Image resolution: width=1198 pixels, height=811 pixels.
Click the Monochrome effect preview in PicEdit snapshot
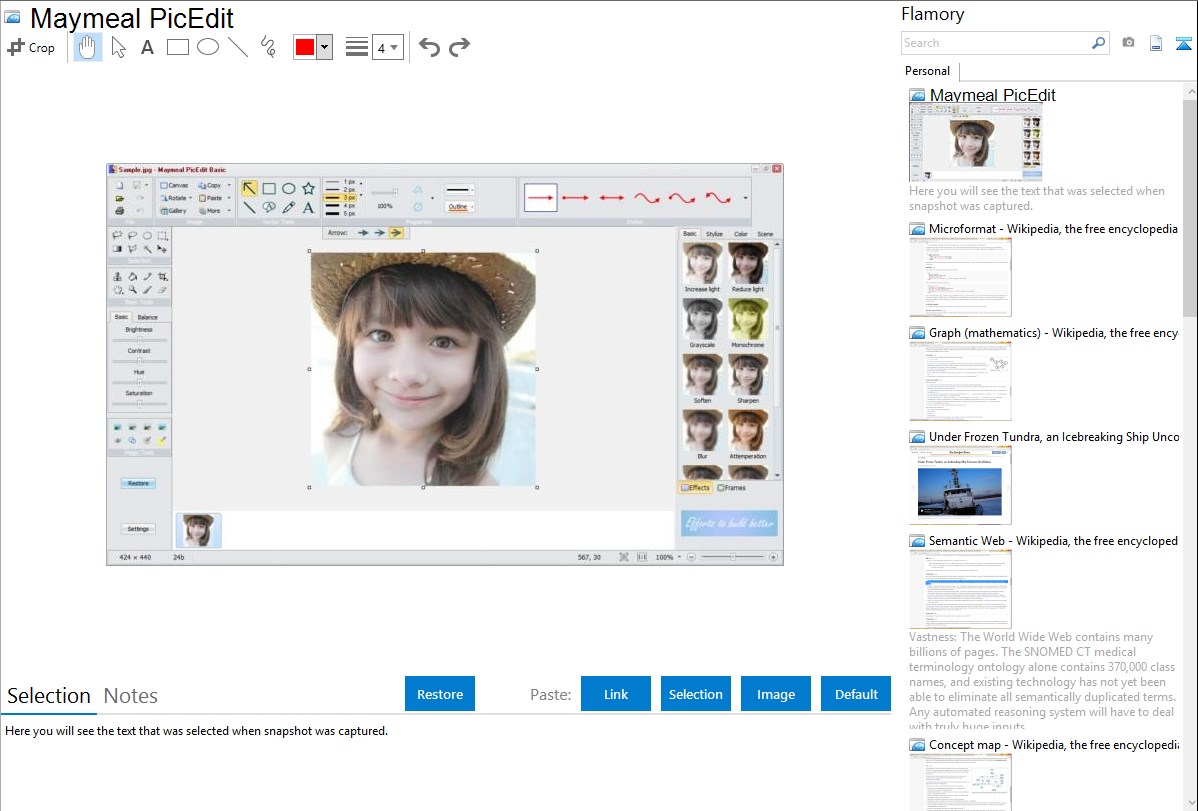pyautogui.click(x=747, y=319)
